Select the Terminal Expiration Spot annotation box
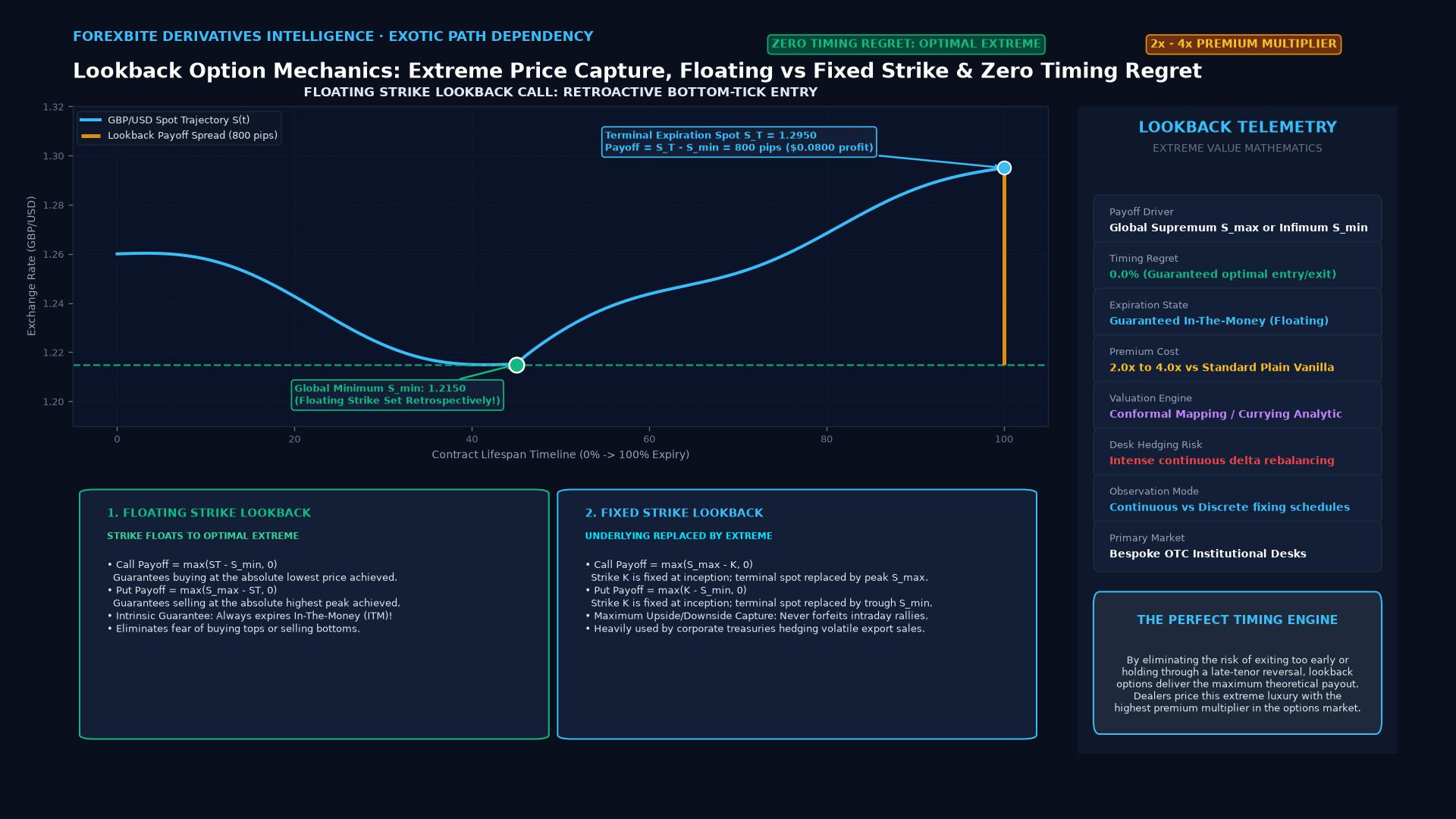 (739, 142)
